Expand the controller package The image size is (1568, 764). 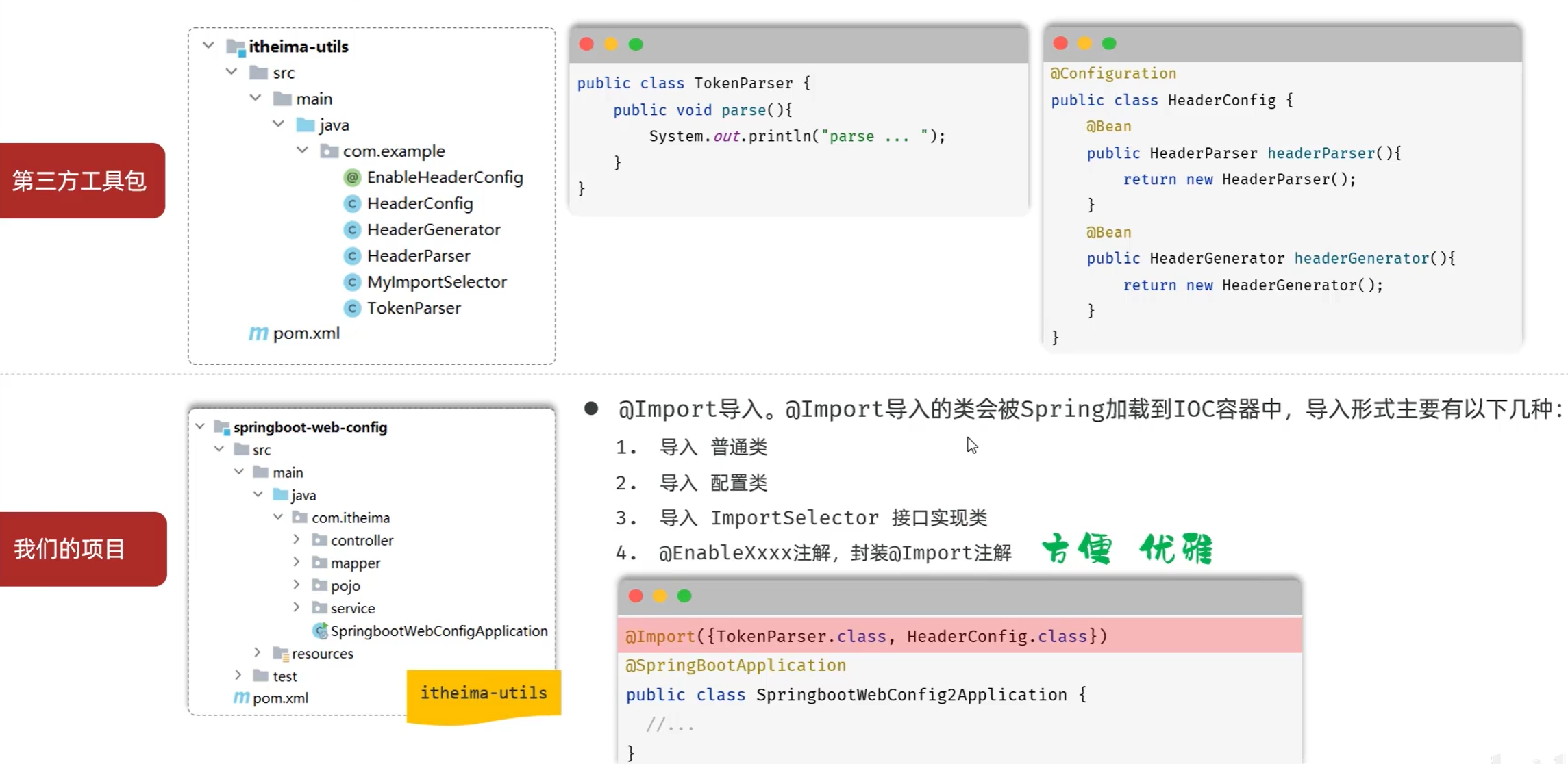pyautogui.click(x=297, y=539)
